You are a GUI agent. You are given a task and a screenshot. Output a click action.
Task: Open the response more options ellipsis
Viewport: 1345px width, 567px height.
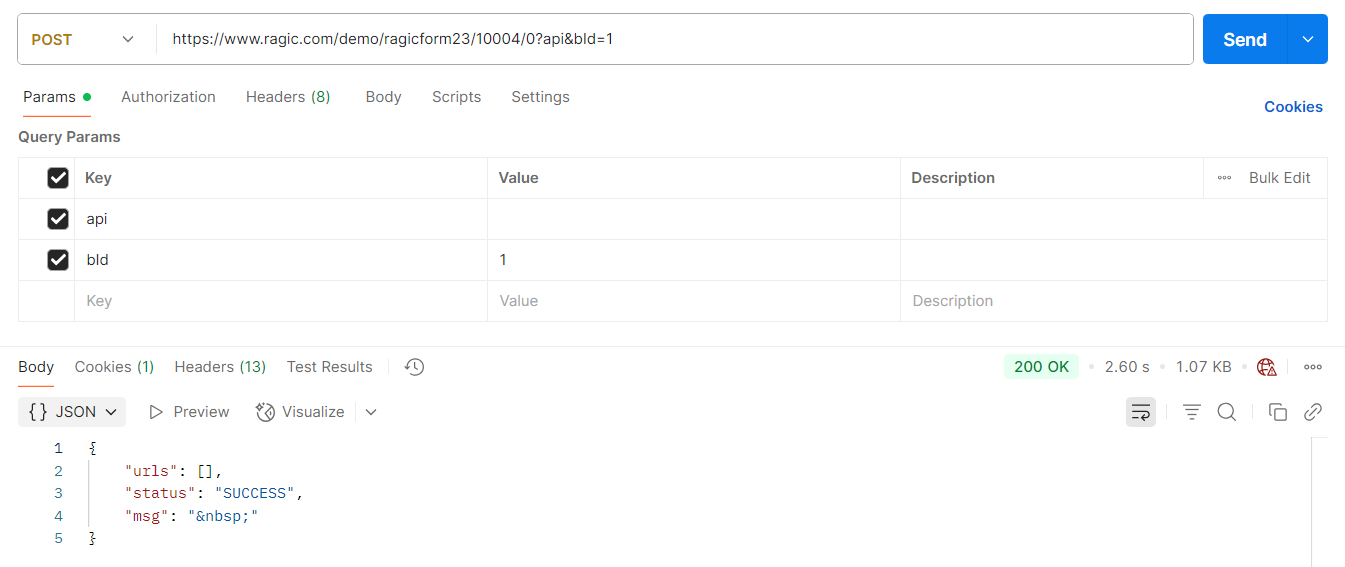(1313, 367)
